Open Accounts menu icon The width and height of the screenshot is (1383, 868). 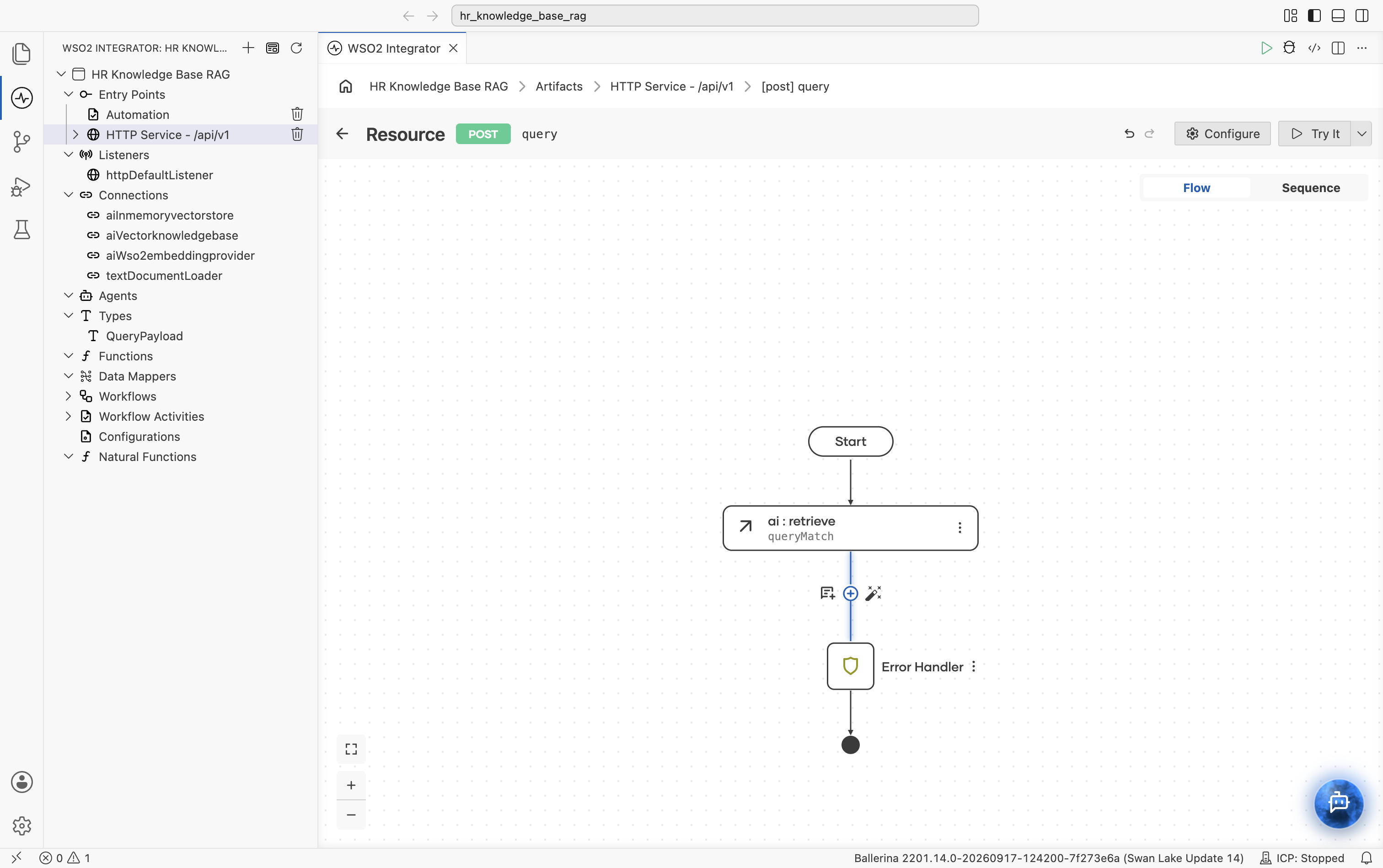(x=21, y=782)
